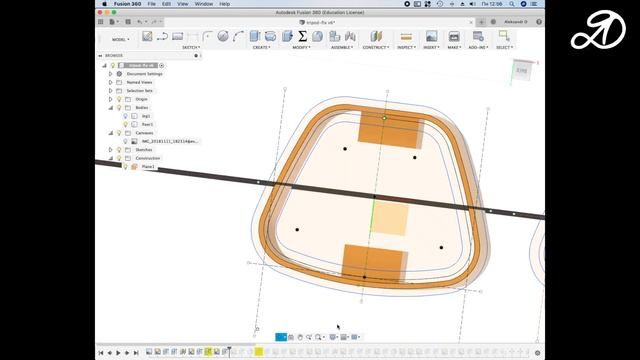The height and width of the screenshot is (360, 640).
Task: Click the macOS Spotlight search icon
Action: (511, 4)
